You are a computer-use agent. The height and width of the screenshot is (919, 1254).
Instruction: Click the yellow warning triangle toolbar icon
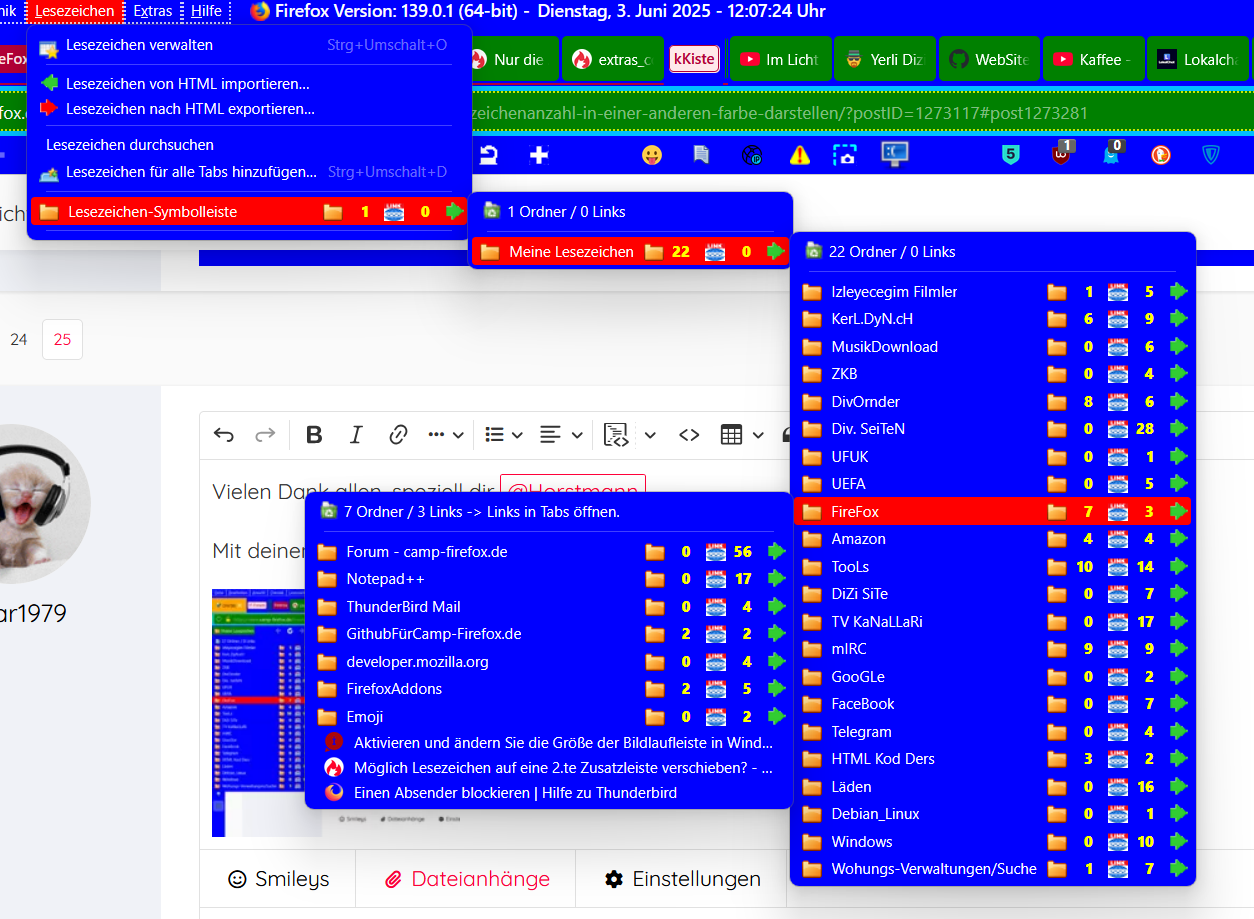[x=800, y=155]
